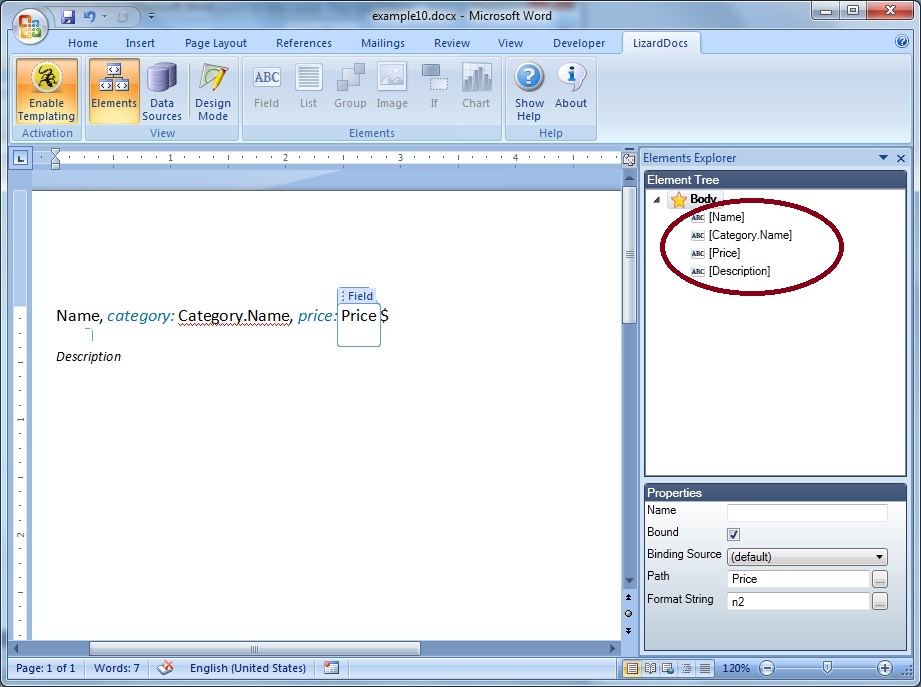Screen dimensions: 921x687
Task: Undo last action in quick access toolbar
Action: pos(89,16)
